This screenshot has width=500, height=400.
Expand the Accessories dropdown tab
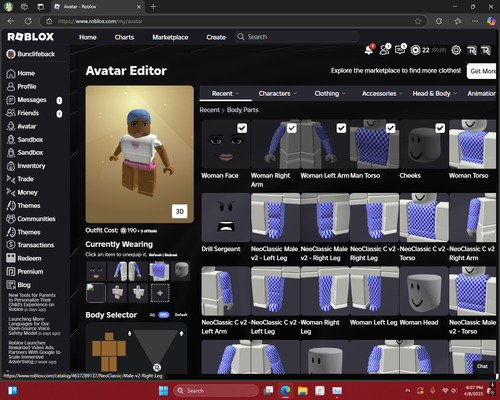point(382,94)
